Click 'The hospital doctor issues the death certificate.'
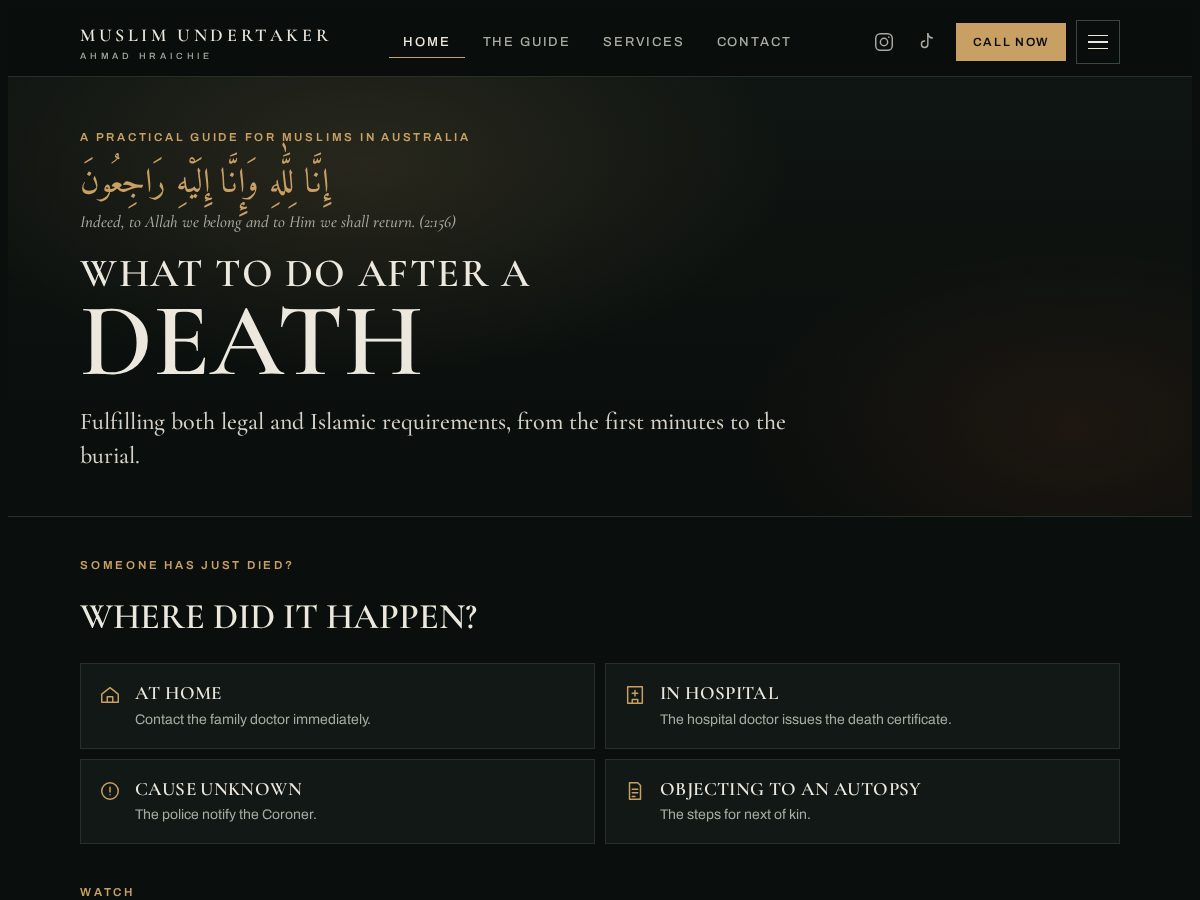 coord(806,719)
